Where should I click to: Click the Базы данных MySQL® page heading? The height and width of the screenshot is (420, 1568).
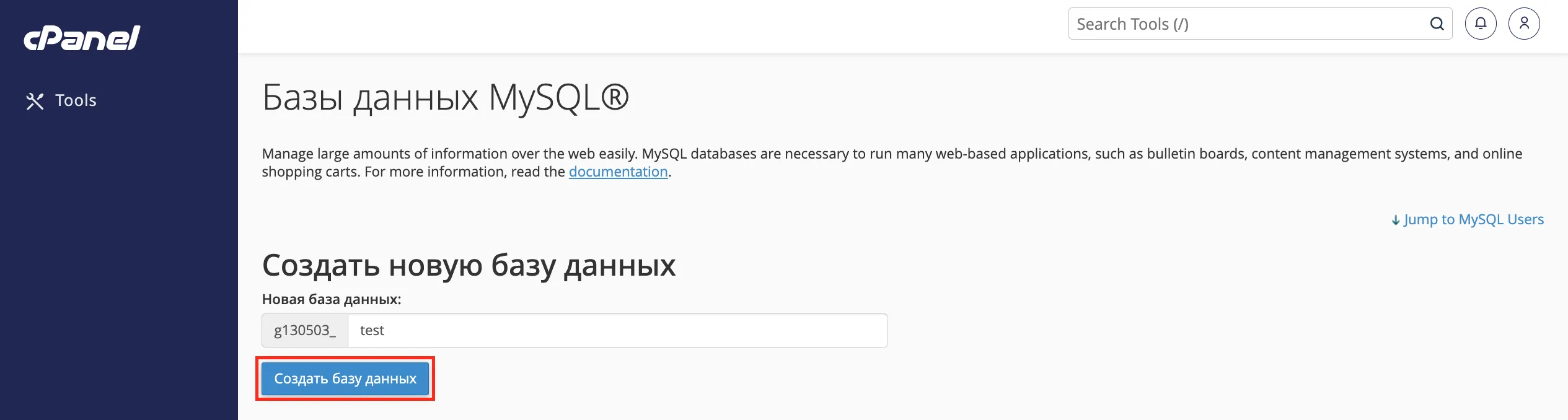click(x=445, y=97)
